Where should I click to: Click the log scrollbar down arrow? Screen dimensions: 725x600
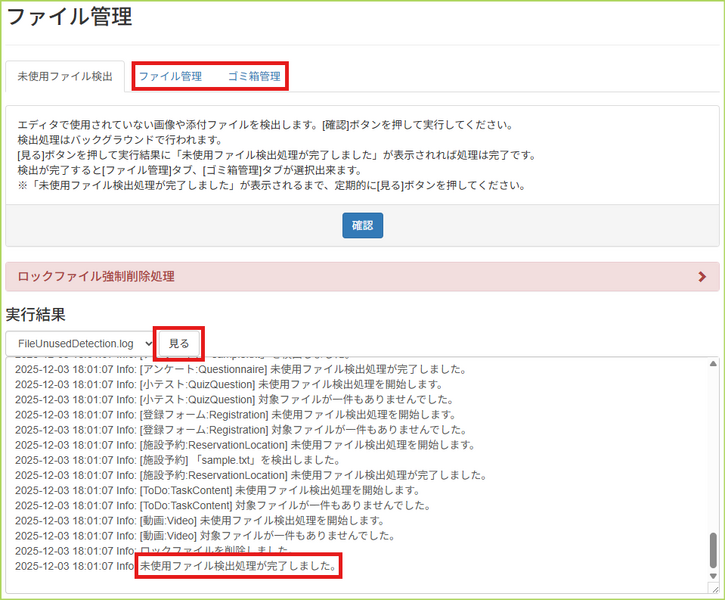[713, 575]
